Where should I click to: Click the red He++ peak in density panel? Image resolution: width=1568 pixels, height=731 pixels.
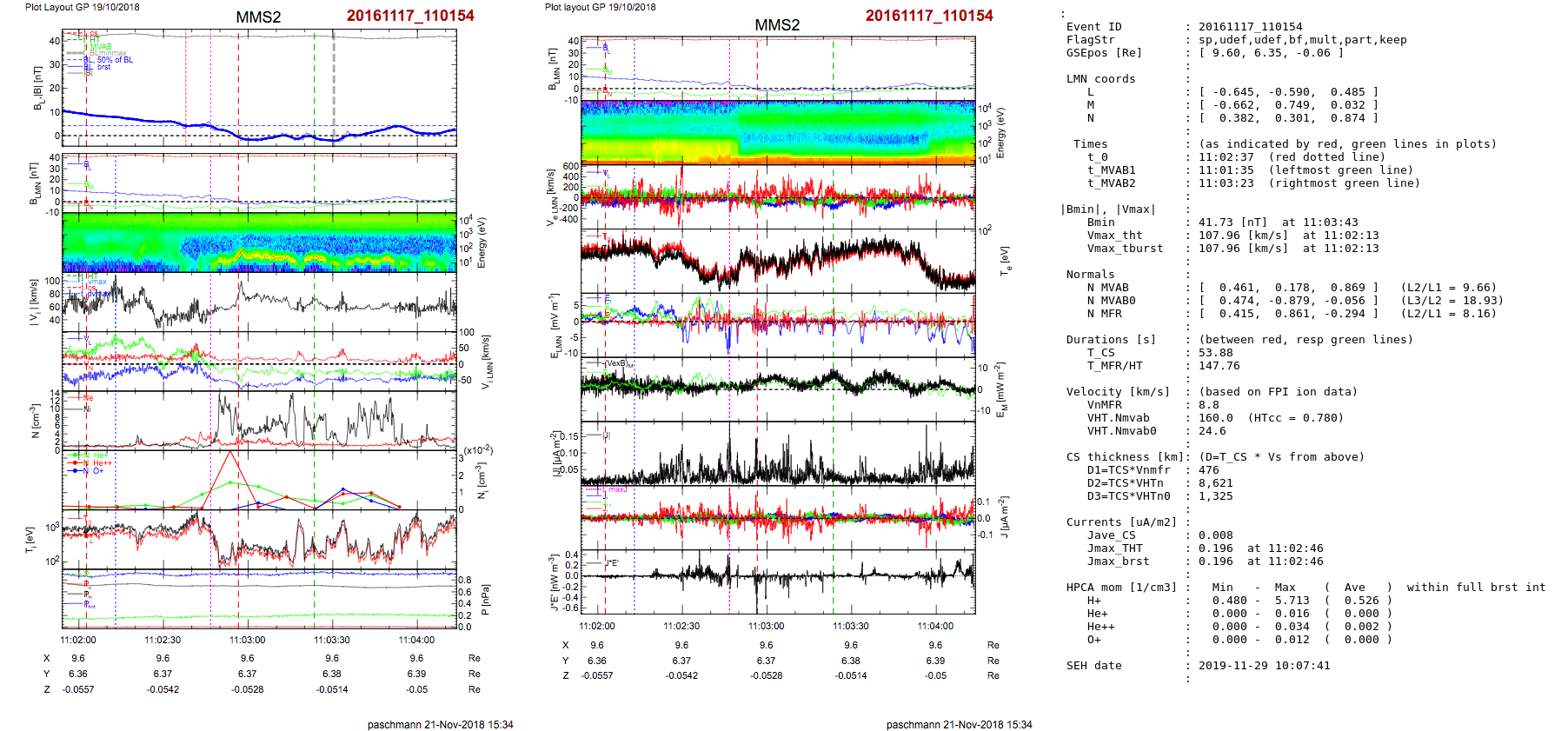(x=230, y=453)
